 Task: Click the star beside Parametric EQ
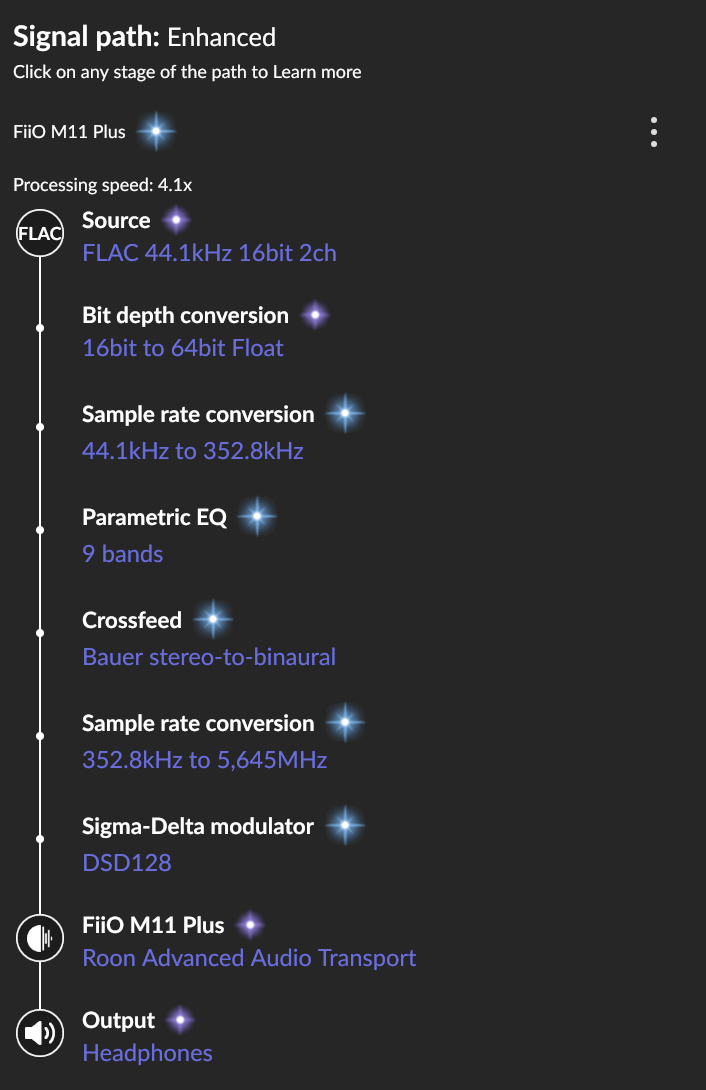coord(257,516)
